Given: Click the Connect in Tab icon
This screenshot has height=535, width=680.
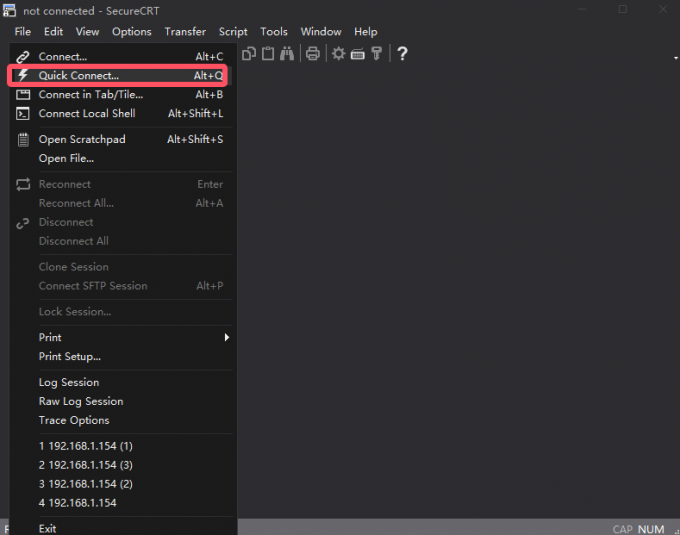Looking at the screenshot, I should click(23, 95).
